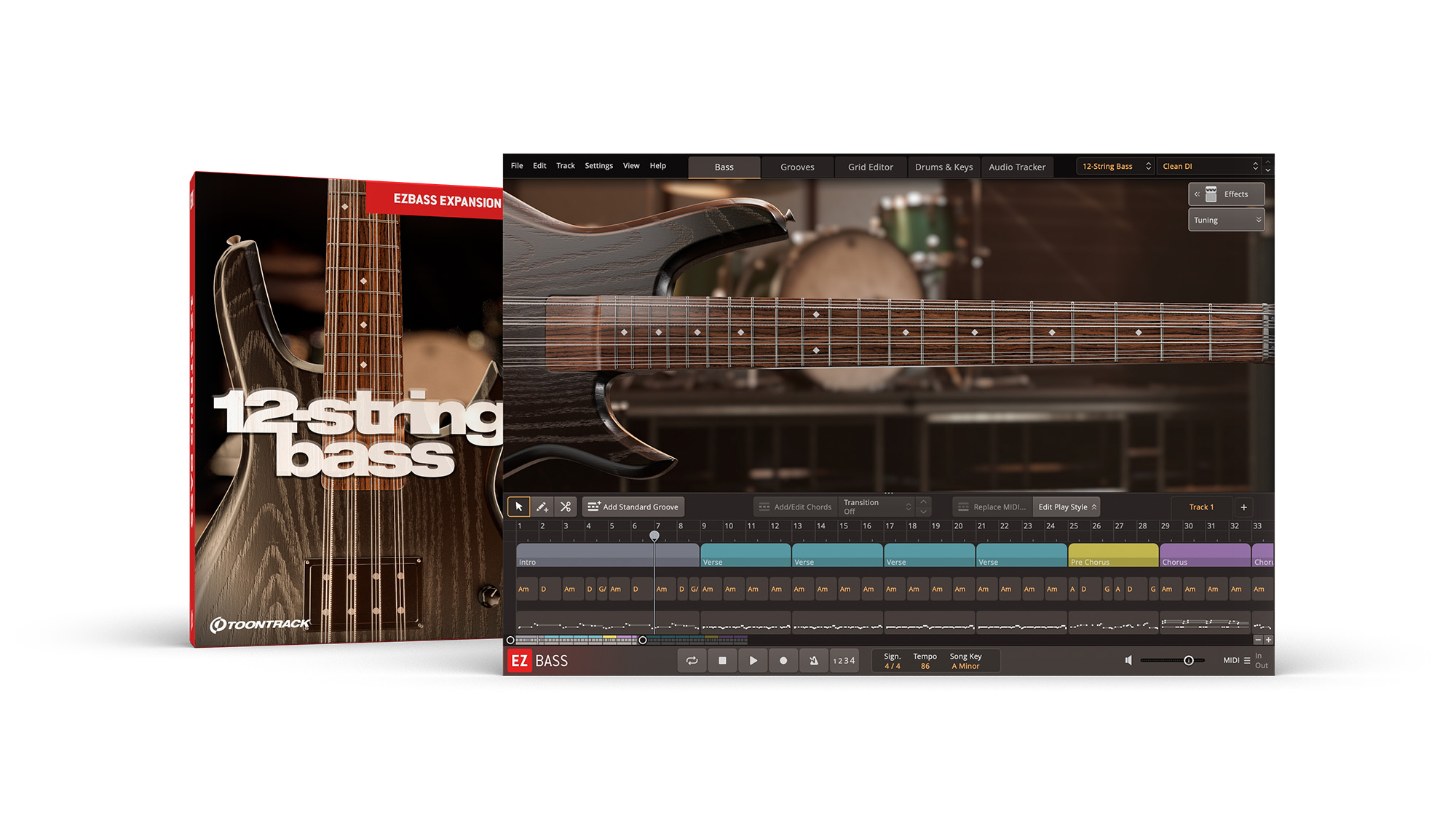Switch to the Grooves tab
The image size is (1456, 813).
coord(797,167)
